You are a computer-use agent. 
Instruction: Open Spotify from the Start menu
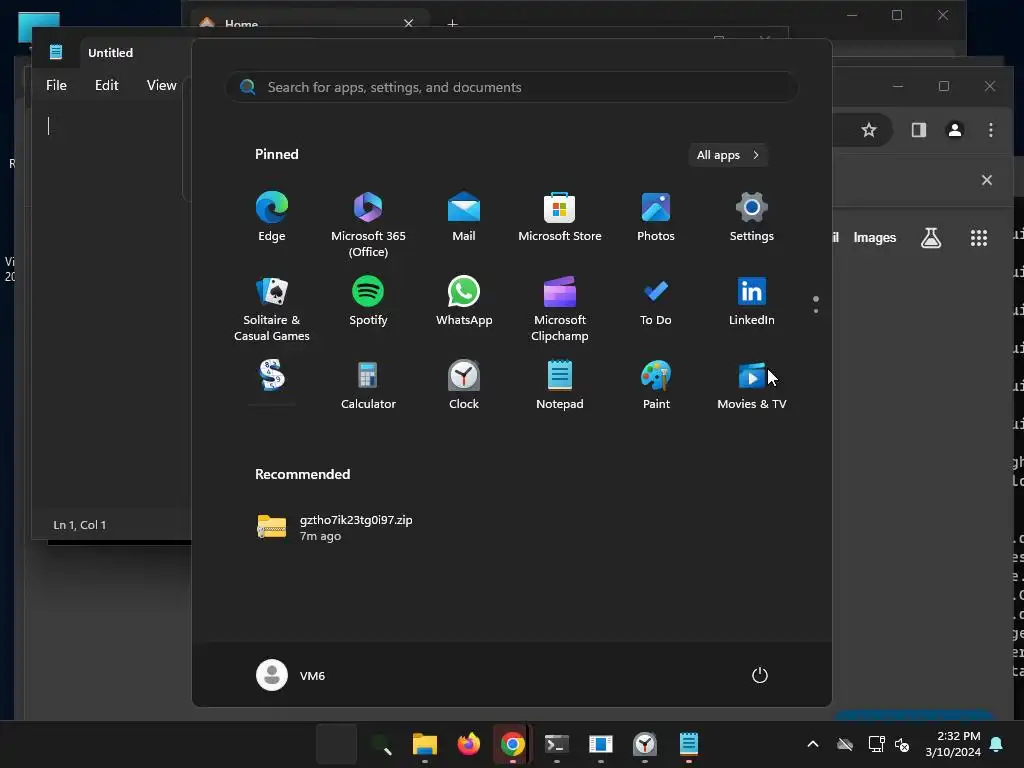368,301
